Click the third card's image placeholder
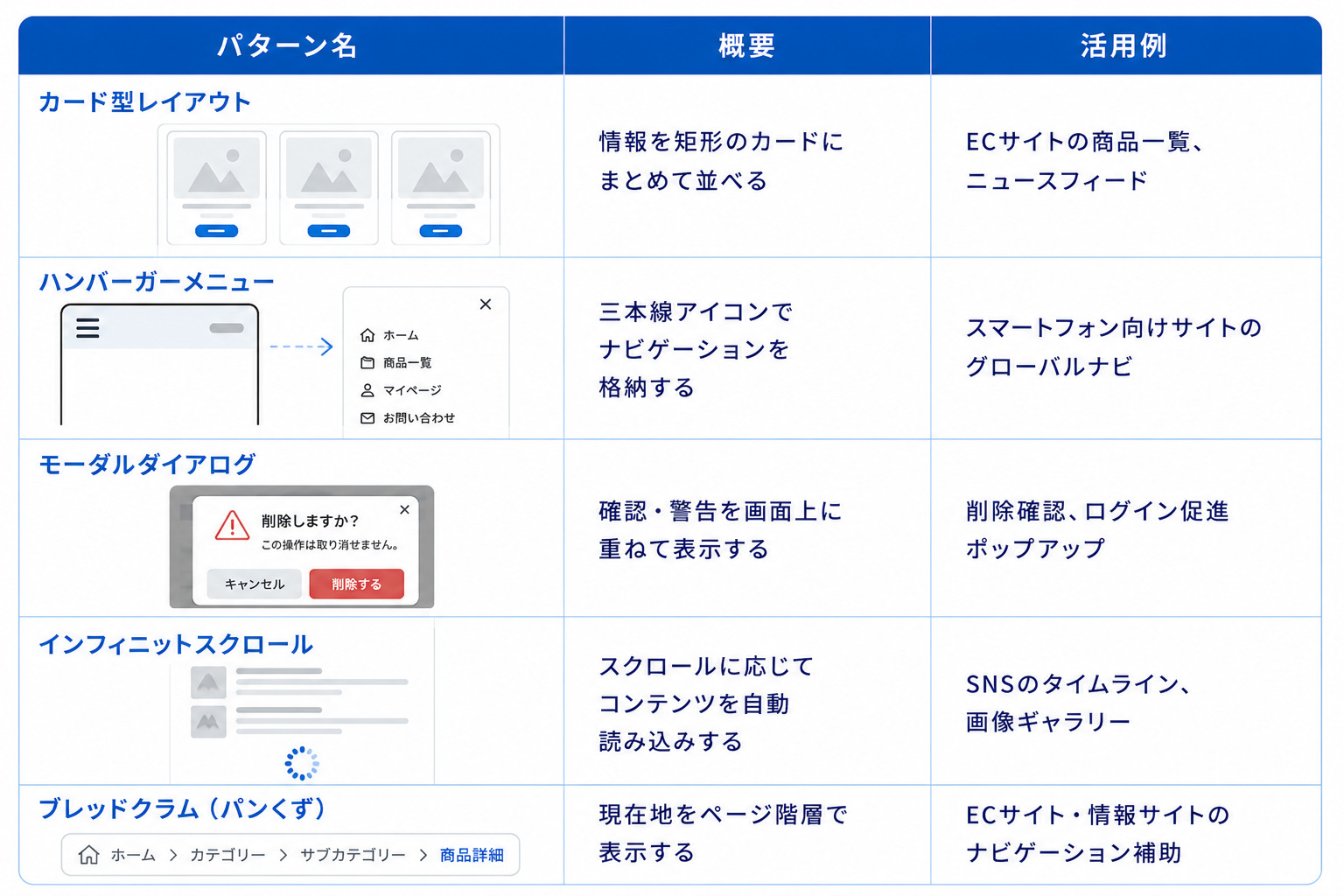 coord(441,168)
